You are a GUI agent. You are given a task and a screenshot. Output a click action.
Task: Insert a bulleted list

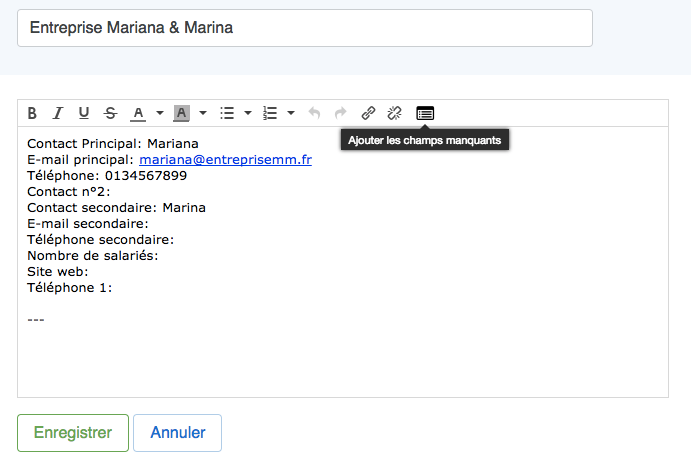[x=226, y=113]
